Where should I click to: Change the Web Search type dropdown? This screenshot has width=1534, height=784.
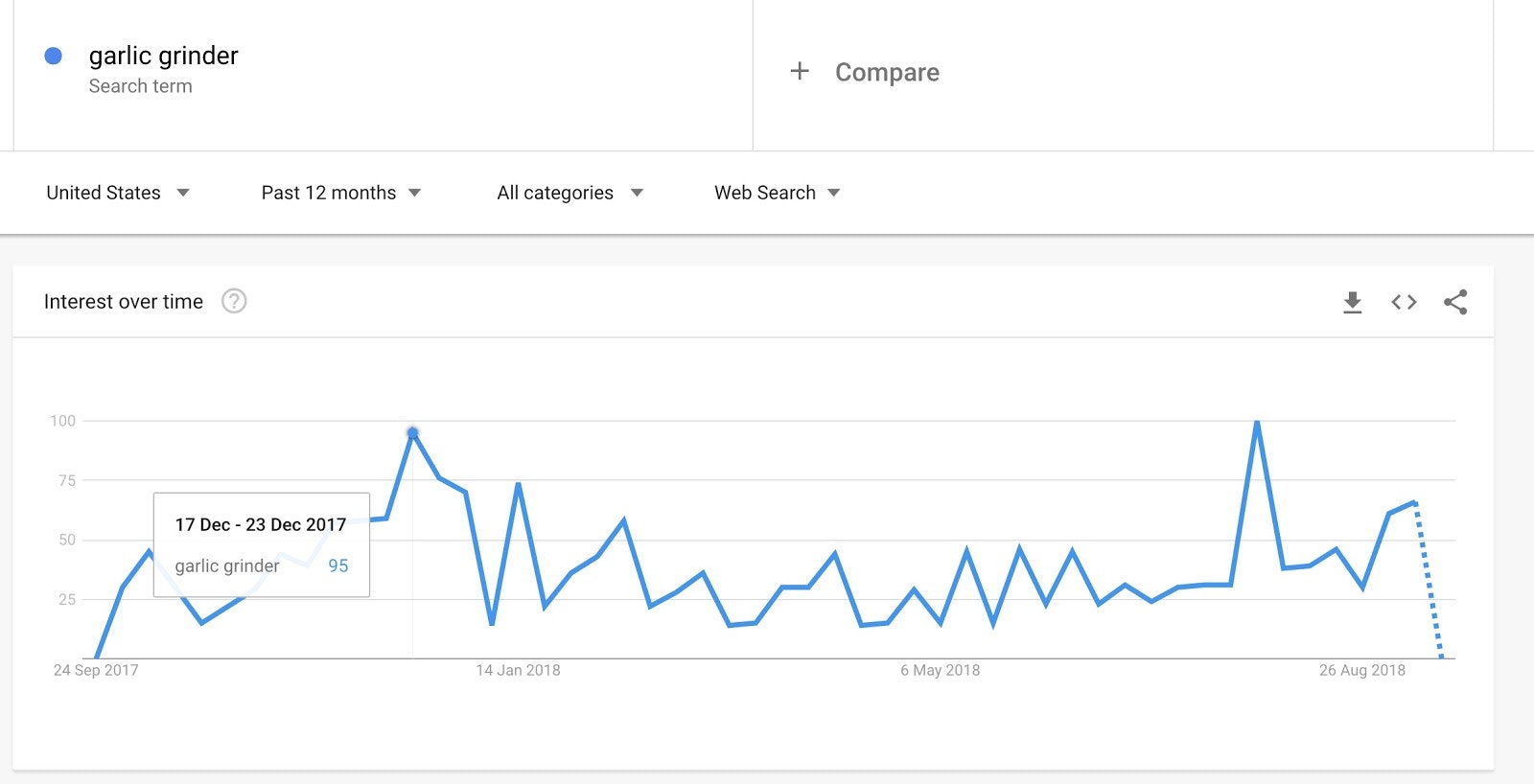[777, 193]
